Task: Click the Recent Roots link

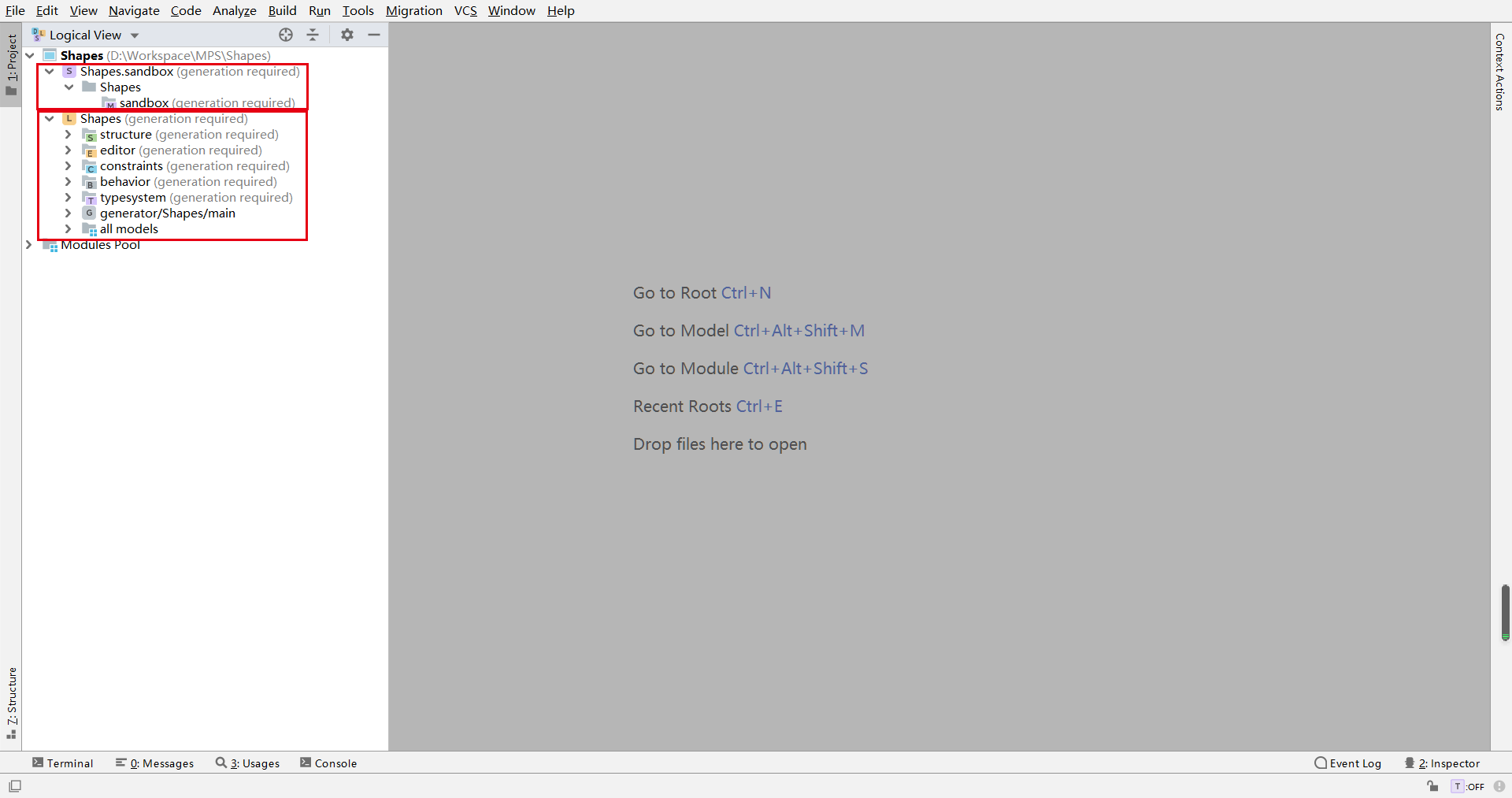Action: click(x=682, y=406)
